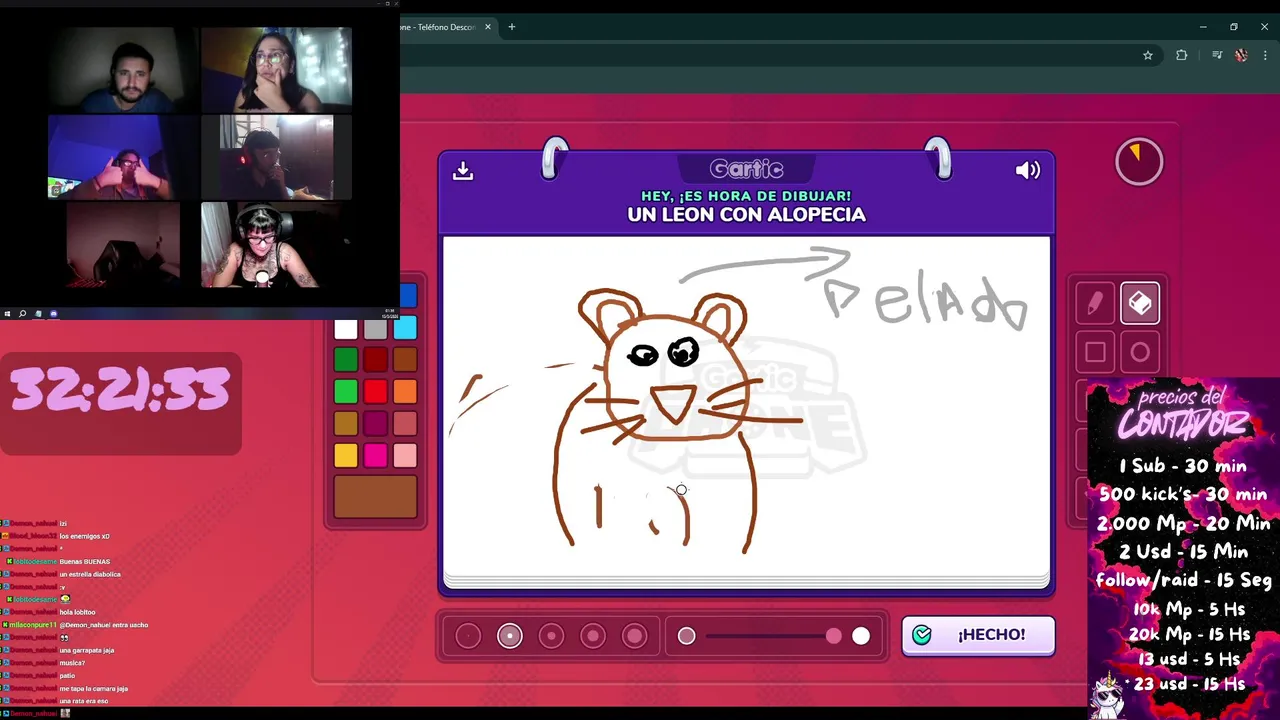Click the "1 Sub - 30 min" price line

pos(1182,466)
